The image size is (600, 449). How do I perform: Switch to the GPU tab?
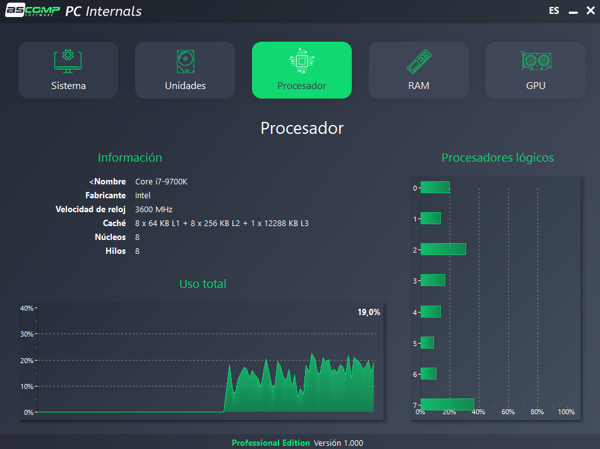coord(535,70)
